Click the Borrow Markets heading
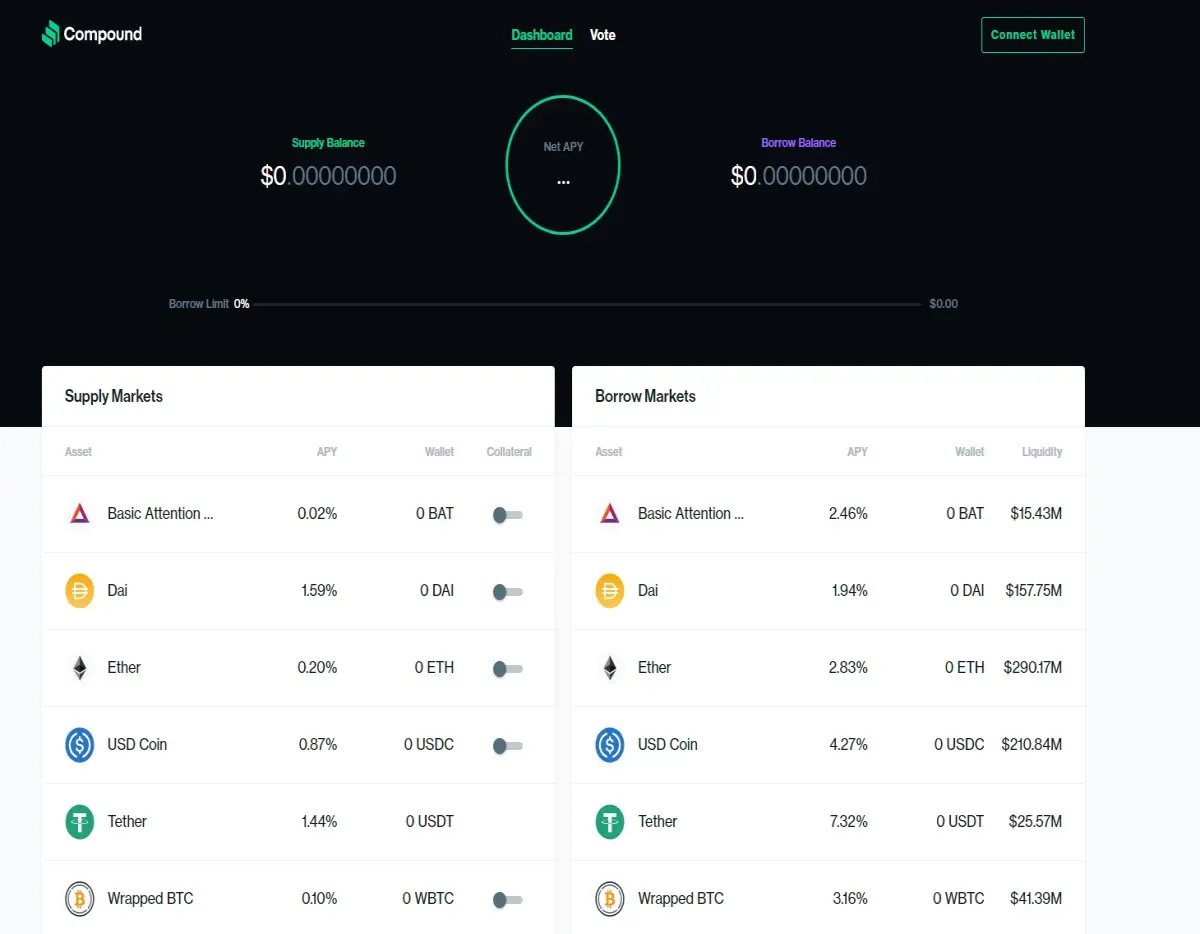This screenshot has width=1200, height=934. [645, 396]
